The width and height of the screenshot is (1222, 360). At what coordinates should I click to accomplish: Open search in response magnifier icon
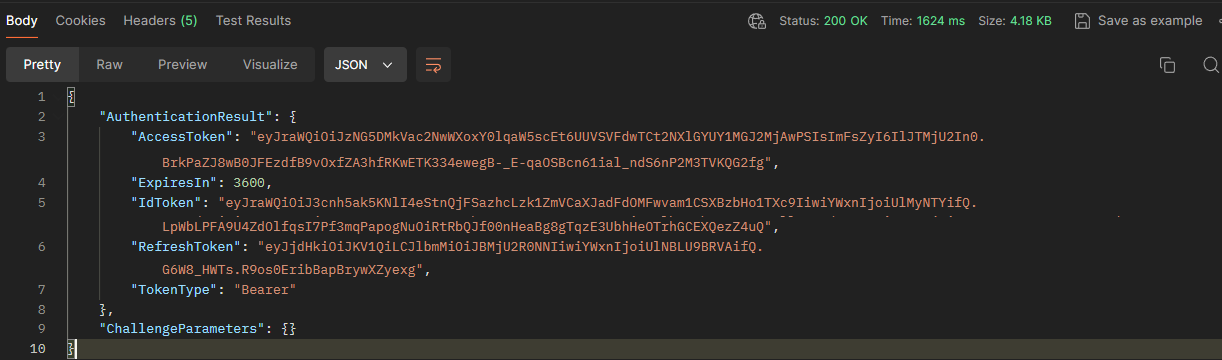pos(1210,64)
